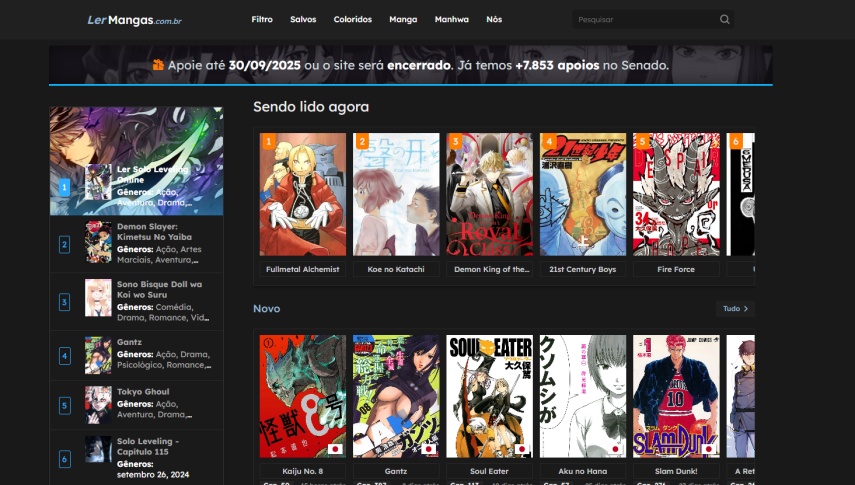Open the Filtro menu item
This screenshot has height=485, width=855.
pyautogui.click(x=262, y=19)
